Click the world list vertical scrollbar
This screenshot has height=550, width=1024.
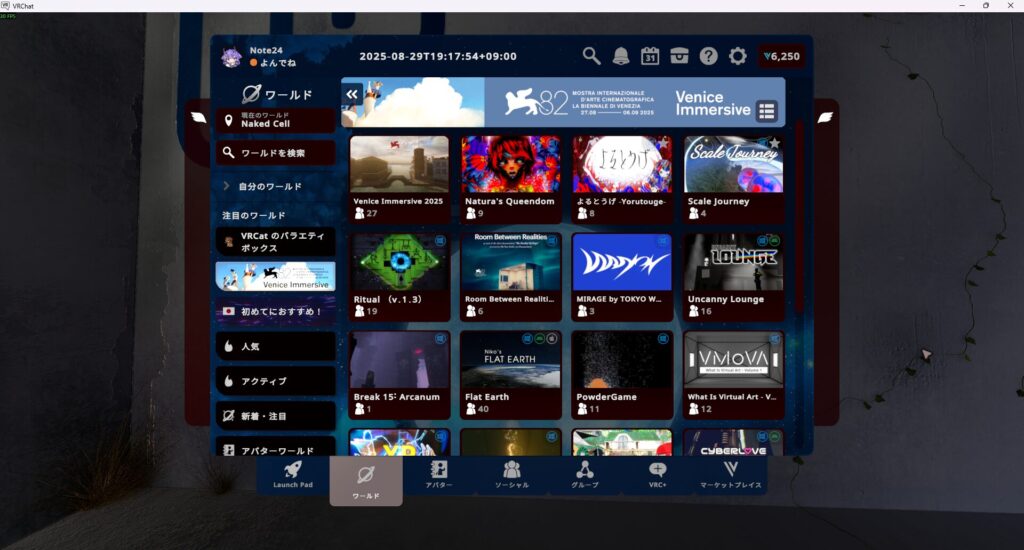[799, 216]
